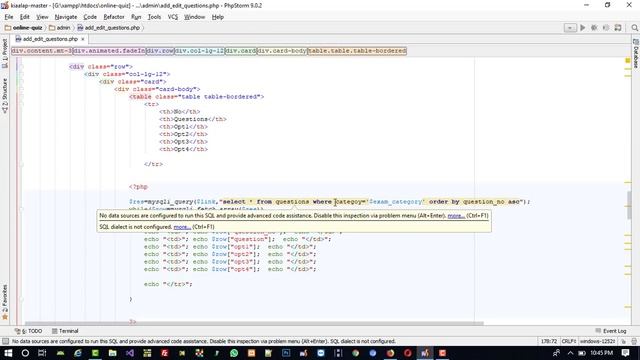This screenshot has width=640, height=360.
Task: Click the Cortana search circle in taskbar
Action: click(25, 353)
